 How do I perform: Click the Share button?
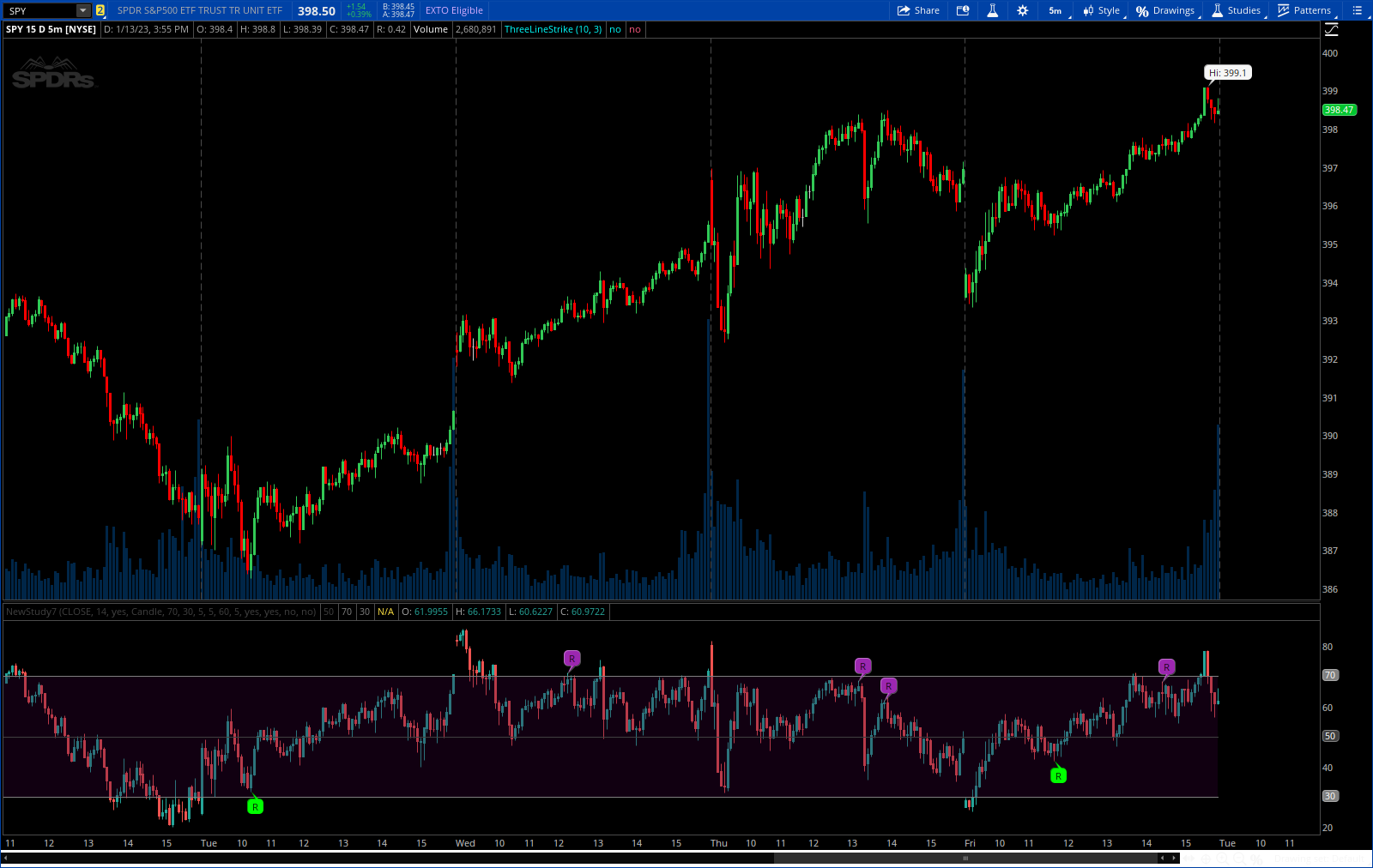[918, 10]
